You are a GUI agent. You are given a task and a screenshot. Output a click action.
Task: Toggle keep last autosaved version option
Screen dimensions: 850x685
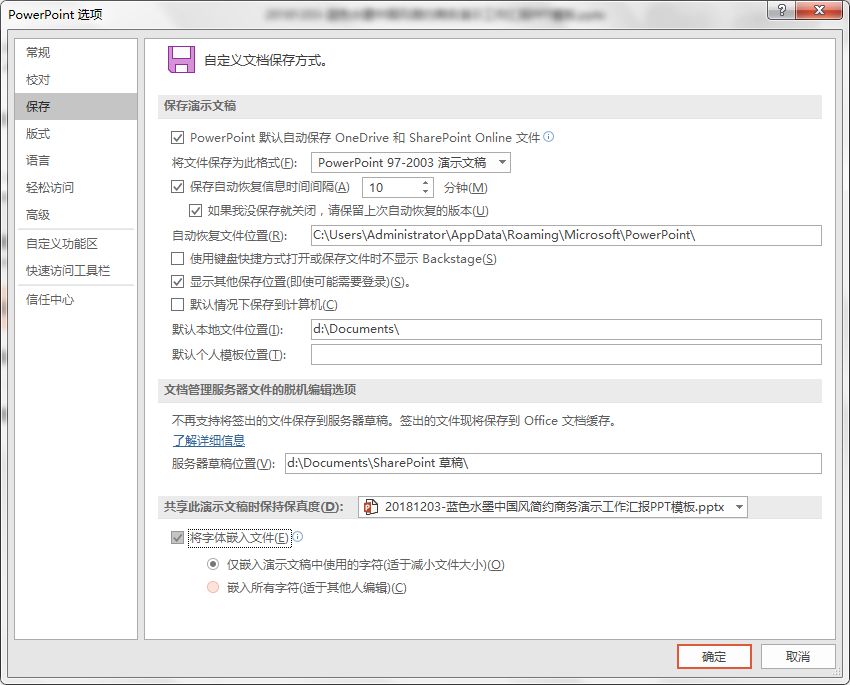click(x=196, y=210)
